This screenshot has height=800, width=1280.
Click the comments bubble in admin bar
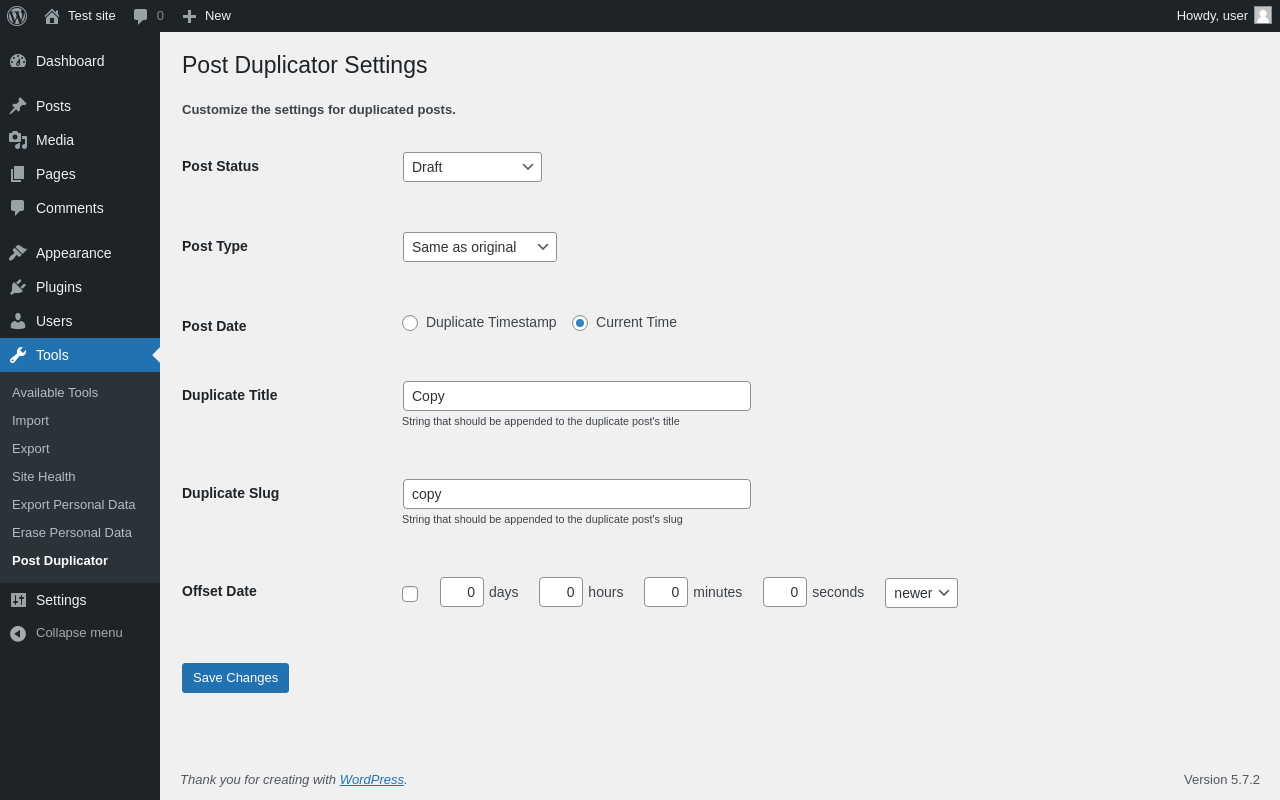click(x=141, y=16)
